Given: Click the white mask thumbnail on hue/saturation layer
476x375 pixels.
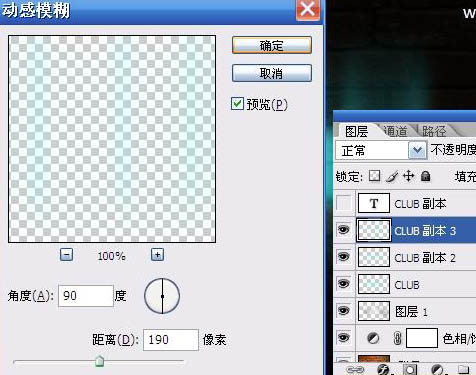Looking at the screenshot, I should point(422,338).
